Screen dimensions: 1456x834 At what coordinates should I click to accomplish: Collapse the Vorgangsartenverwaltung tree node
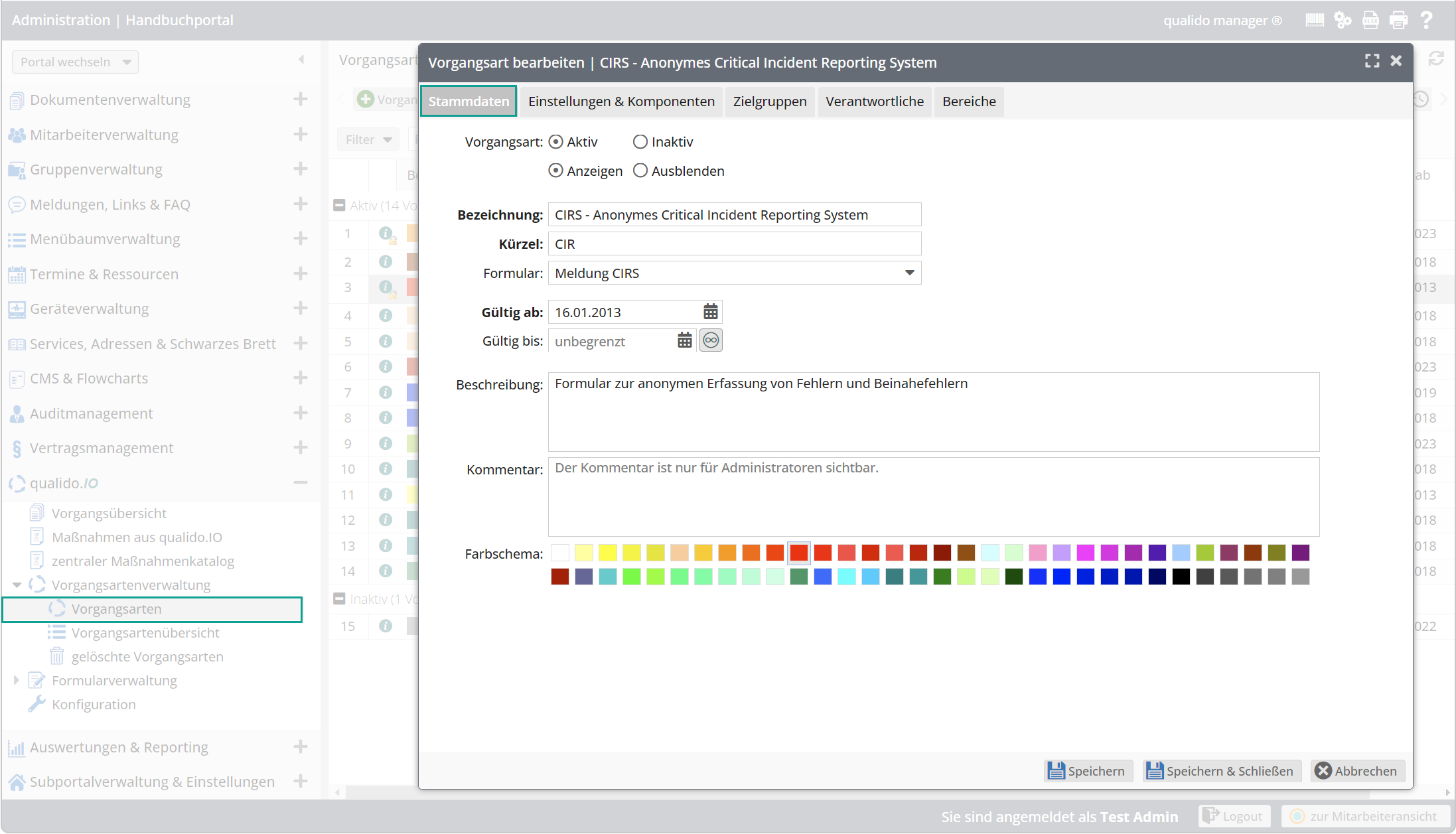pos(17,585)
